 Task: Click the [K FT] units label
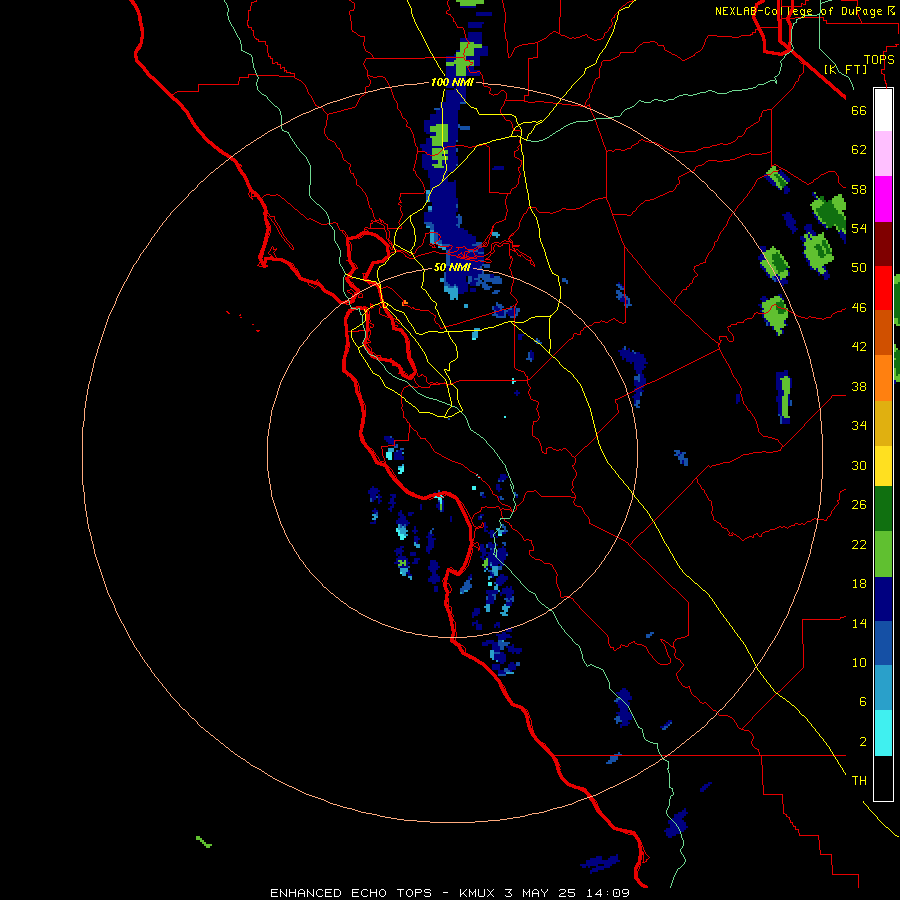[x=845, y=69]
